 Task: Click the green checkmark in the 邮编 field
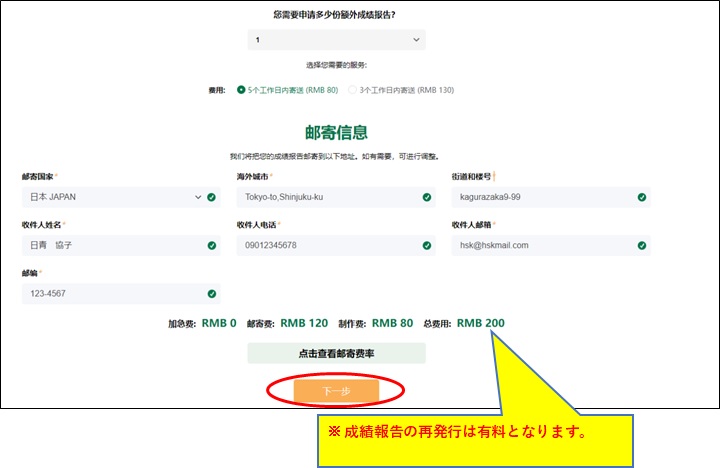pos(212,293)
